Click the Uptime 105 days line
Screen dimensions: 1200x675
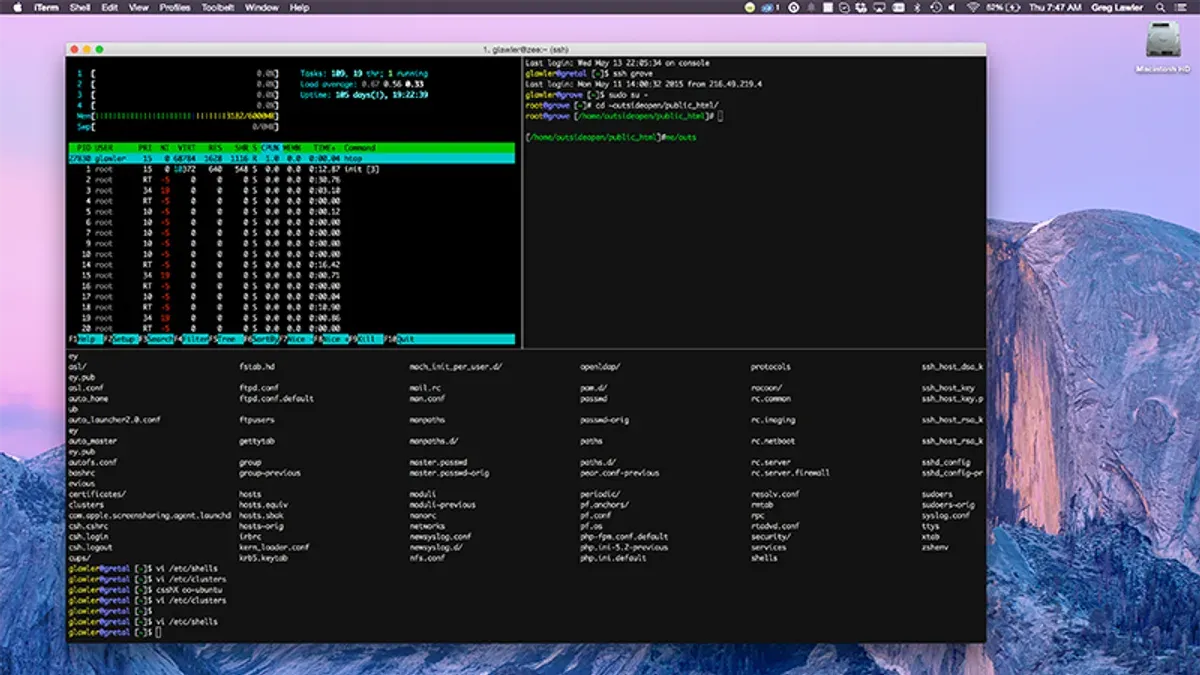[364, 95]
